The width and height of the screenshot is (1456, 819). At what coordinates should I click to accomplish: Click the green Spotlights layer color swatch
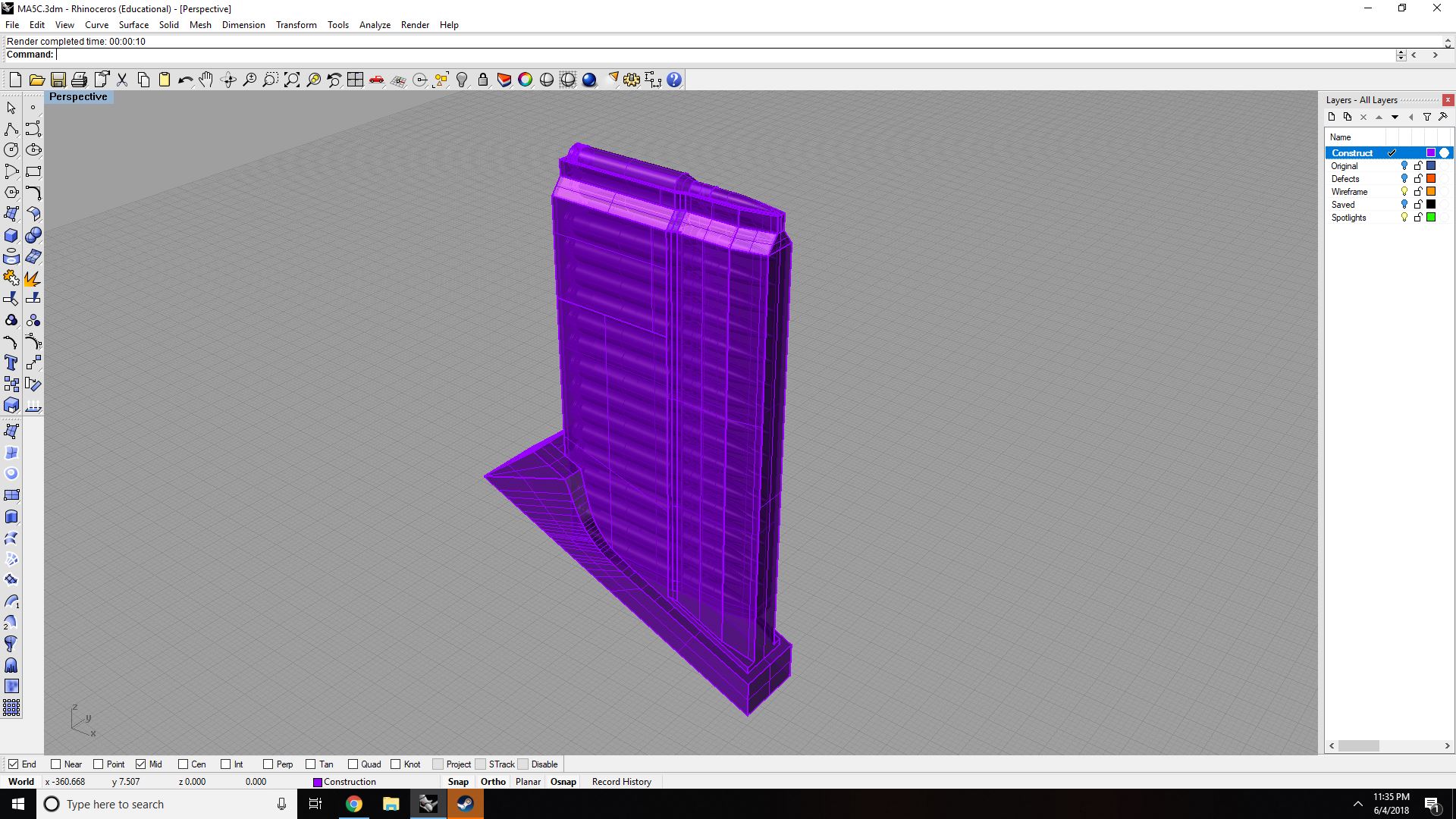click(1431, 218)
